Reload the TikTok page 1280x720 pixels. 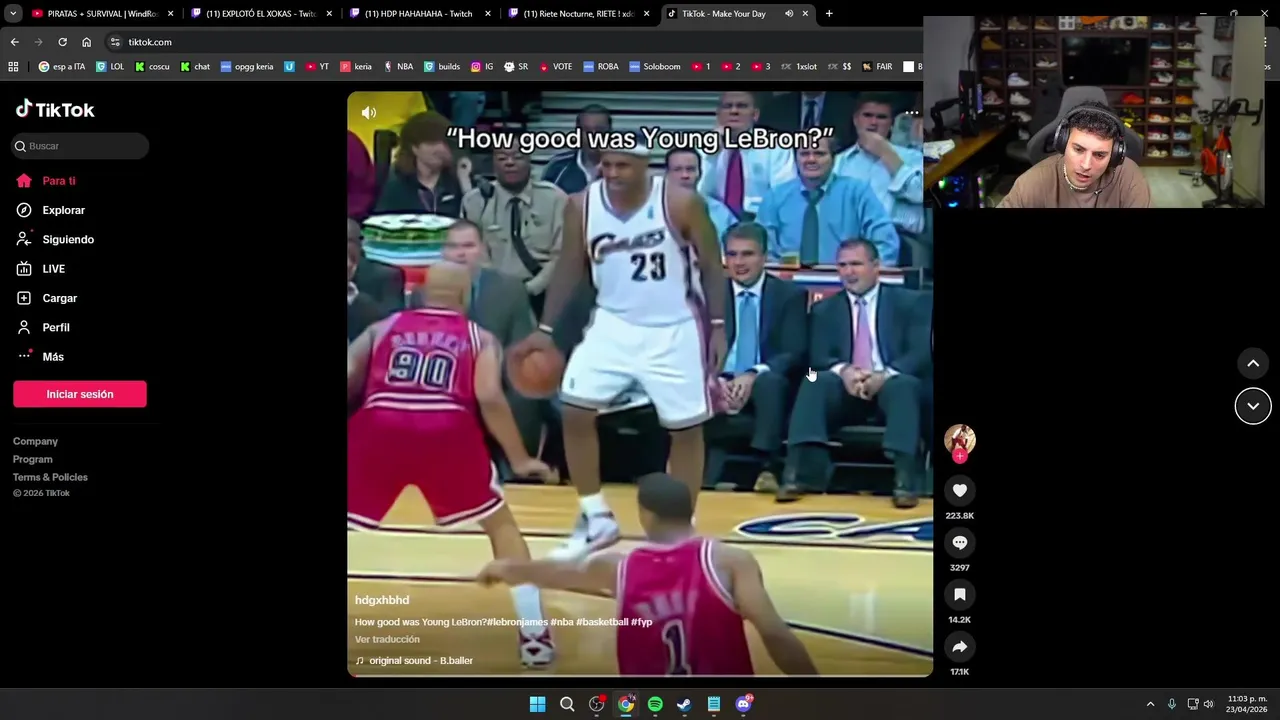pos(62,42)
